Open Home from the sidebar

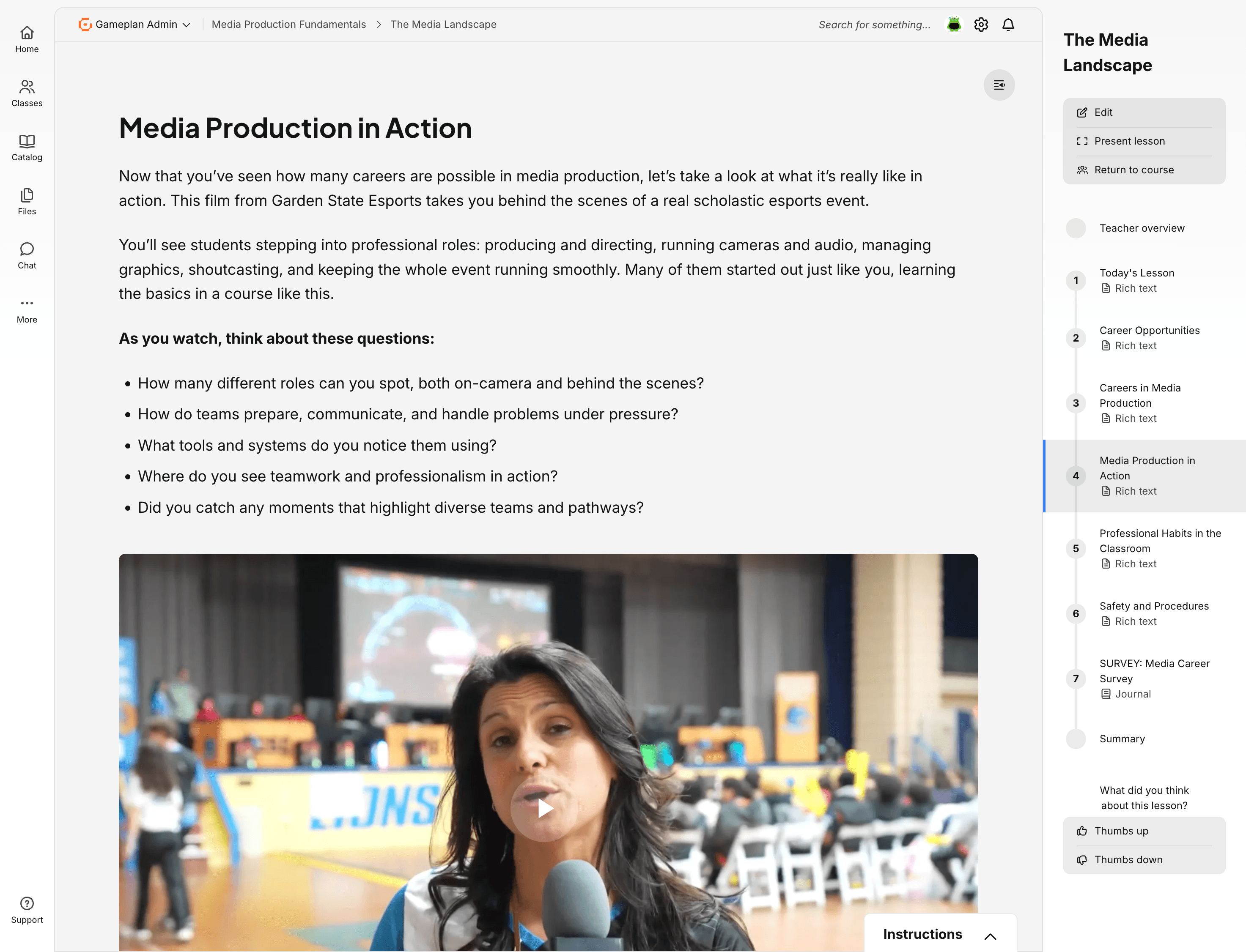coord(27,38)
